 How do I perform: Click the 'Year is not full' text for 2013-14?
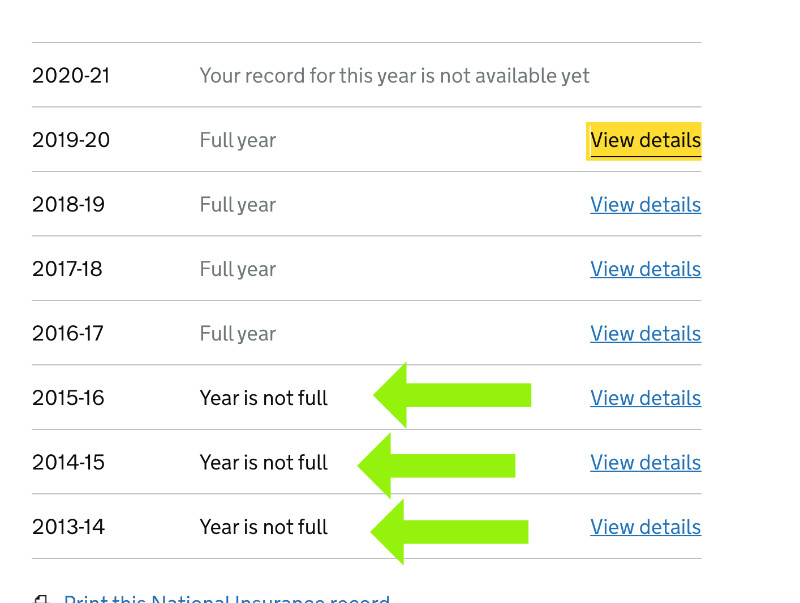click(x=264, y=527)
